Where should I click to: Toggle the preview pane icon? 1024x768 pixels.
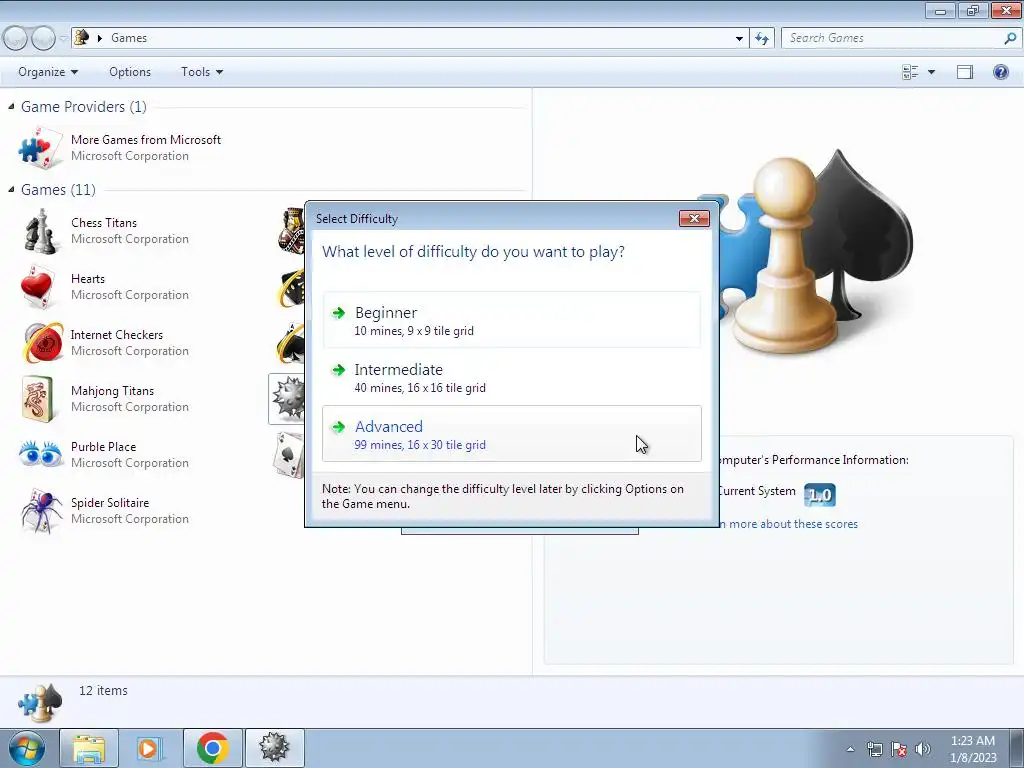(965, 72)
